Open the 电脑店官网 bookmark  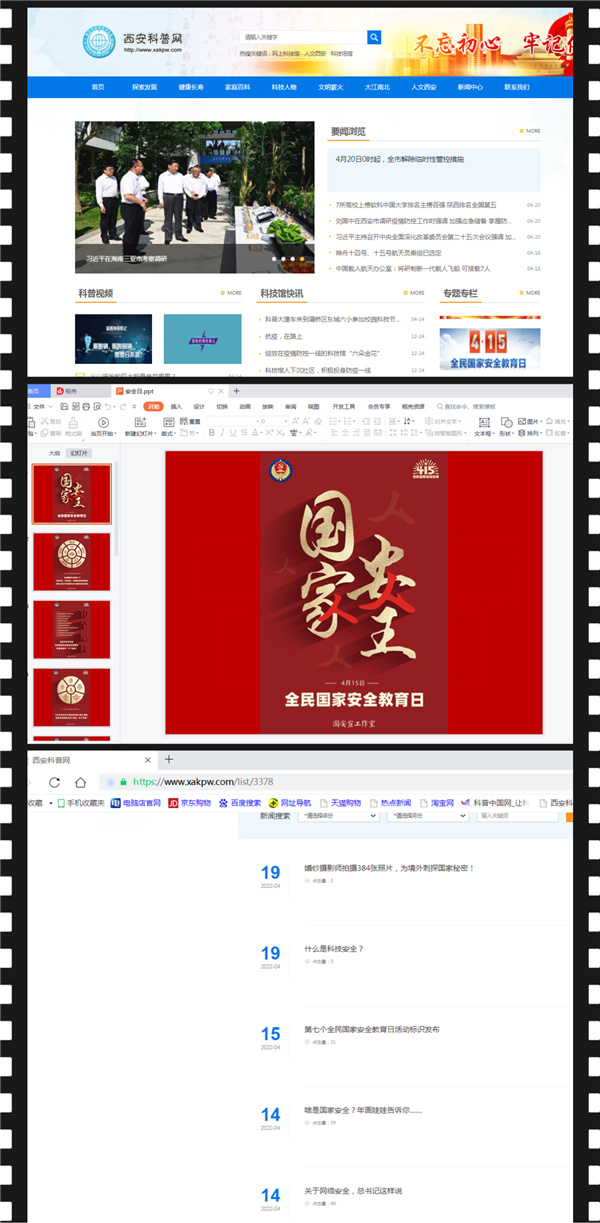(135, 803)
